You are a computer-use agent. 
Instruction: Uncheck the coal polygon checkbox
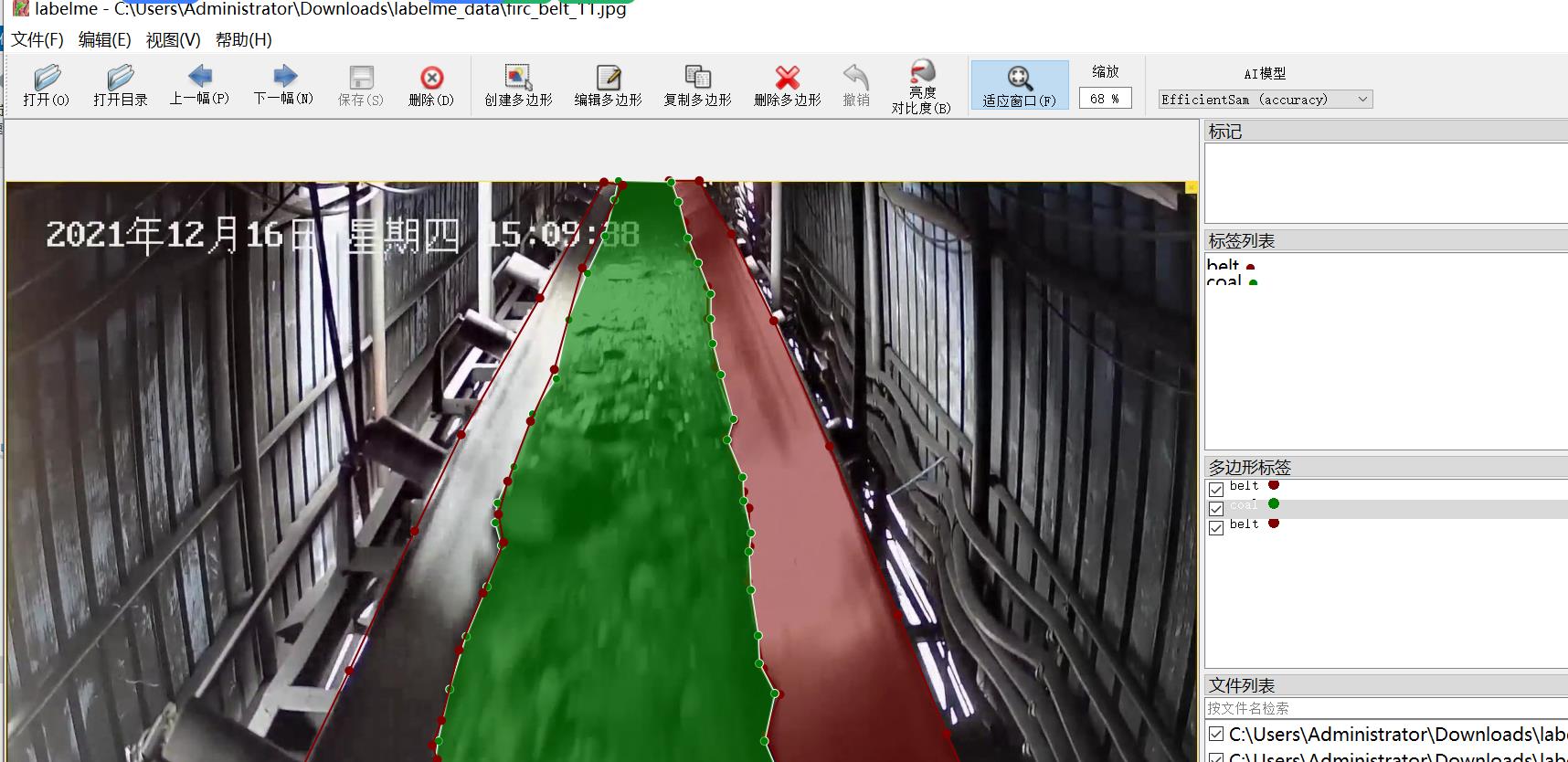(1216, 508)
